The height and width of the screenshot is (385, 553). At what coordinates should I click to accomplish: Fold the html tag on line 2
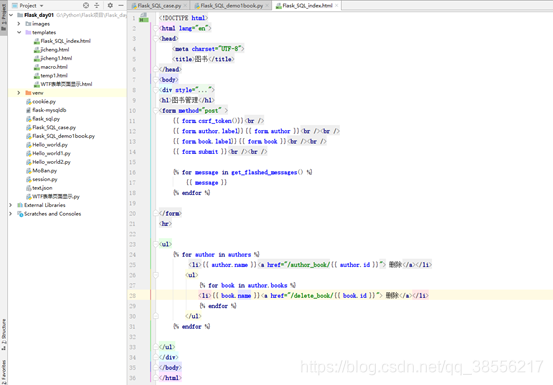click(156, 28)
